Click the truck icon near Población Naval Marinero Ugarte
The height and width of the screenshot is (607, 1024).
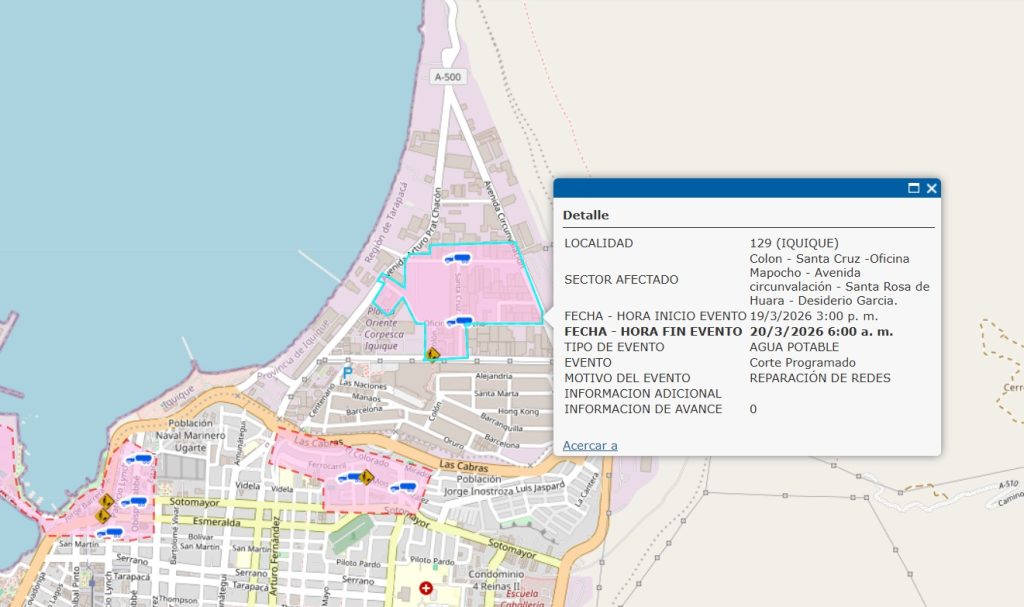138,459
